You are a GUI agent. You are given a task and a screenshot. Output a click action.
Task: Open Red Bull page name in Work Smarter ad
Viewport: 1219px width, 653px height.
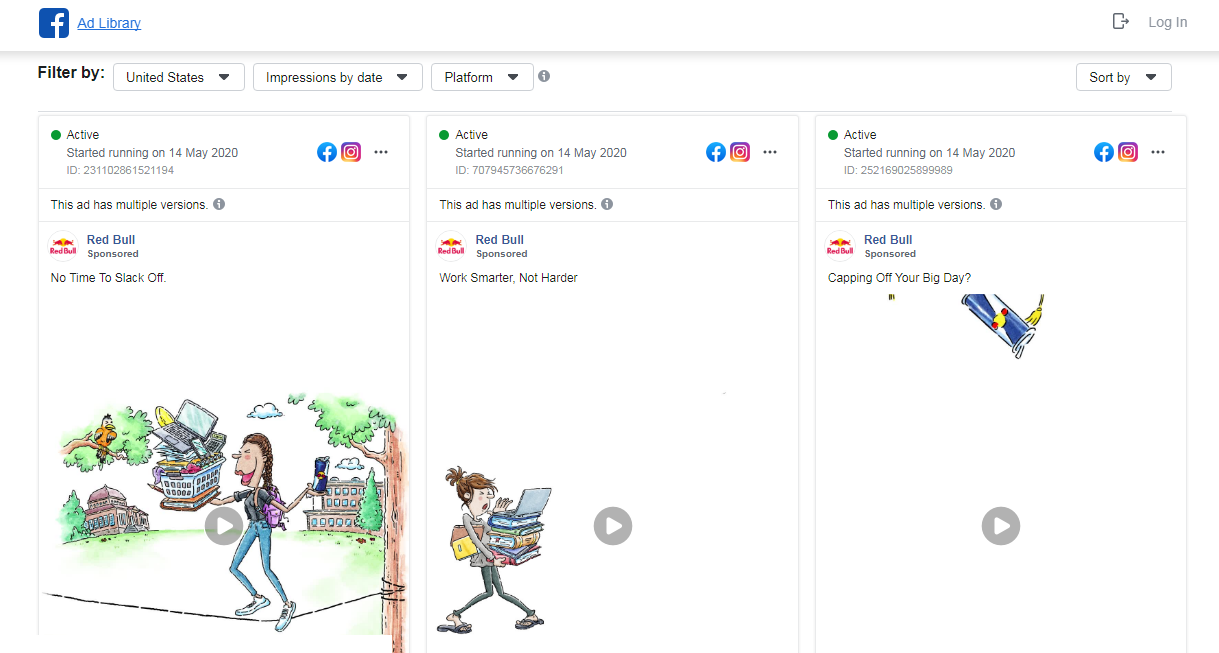click(x=500, y=239)
